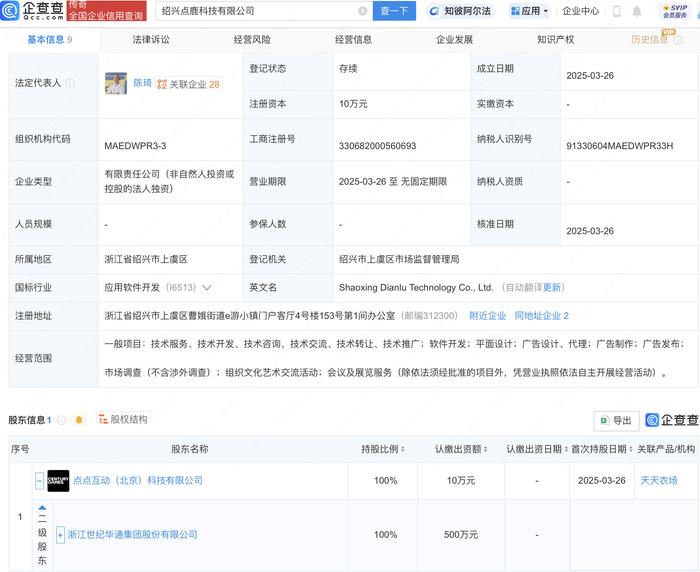Viewport: 700px width, 572px height.
Task: Open 浙江世纪华通集团股份有限公司 link
Action: [x=133, y=535]
